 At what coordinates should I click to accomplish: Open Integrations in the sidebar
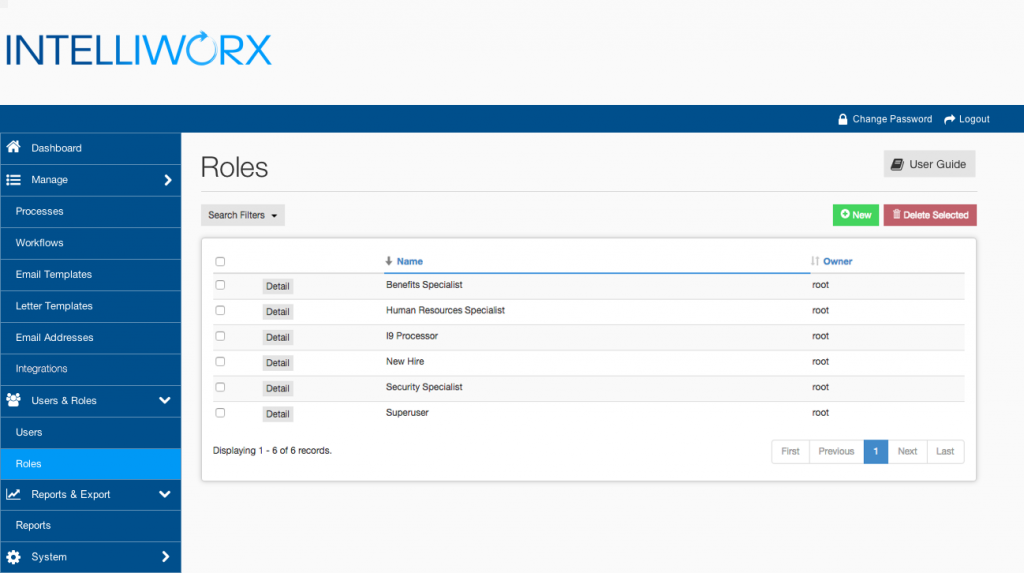[91, 369]
